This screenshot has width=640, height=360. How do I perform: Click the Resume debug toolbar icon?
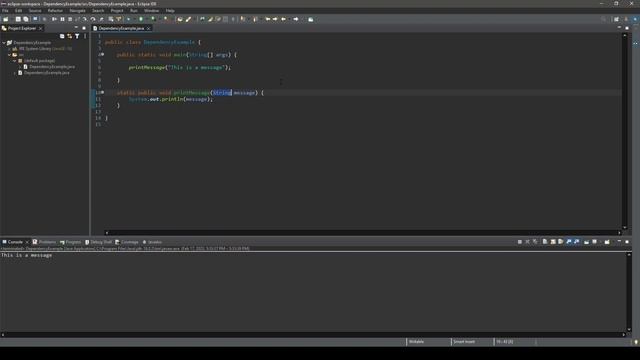pyautogui.click(x=54, y=19)
